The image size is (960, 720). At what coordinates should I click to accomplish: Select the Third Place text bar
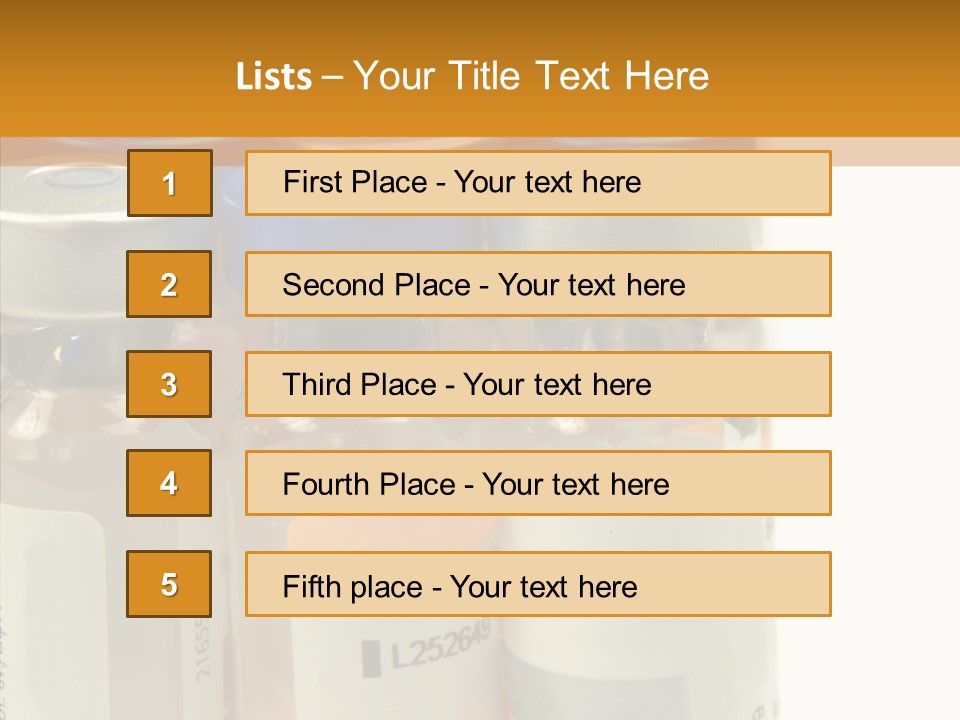click(538, 384)
